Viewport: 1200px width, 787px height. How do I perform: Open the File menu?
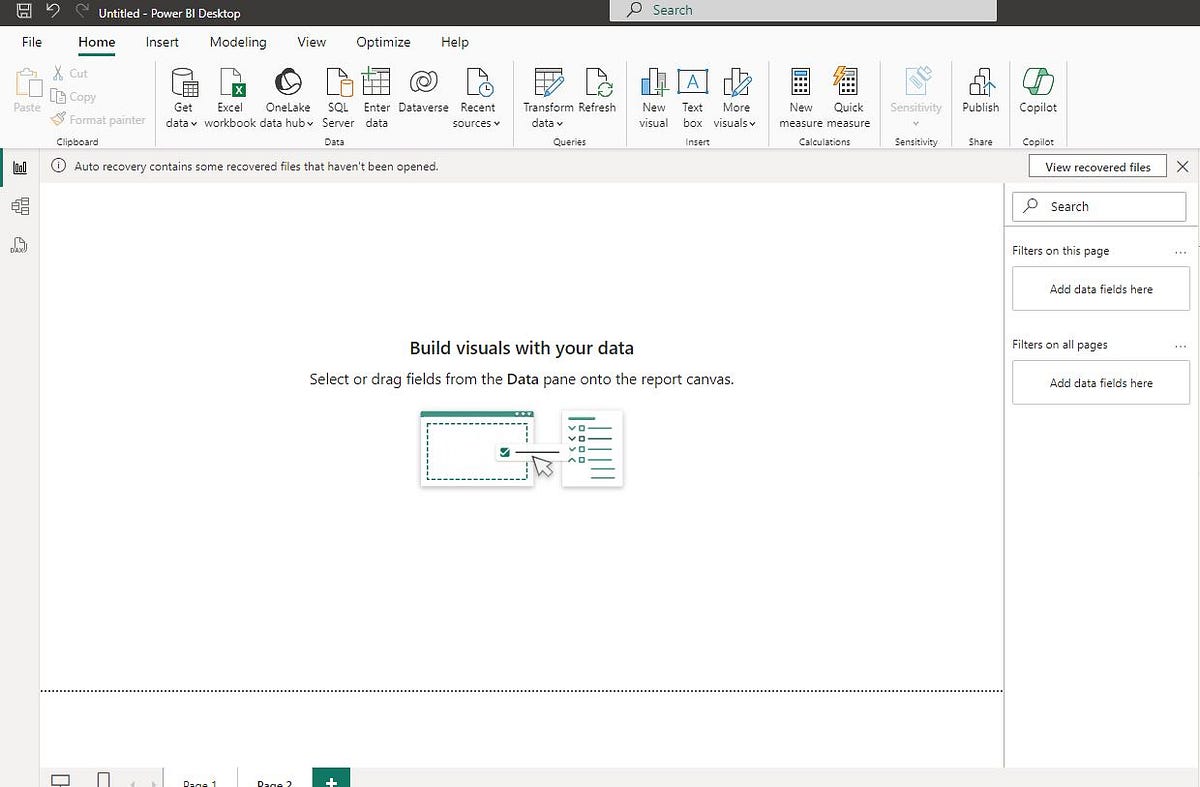(32, 42)
